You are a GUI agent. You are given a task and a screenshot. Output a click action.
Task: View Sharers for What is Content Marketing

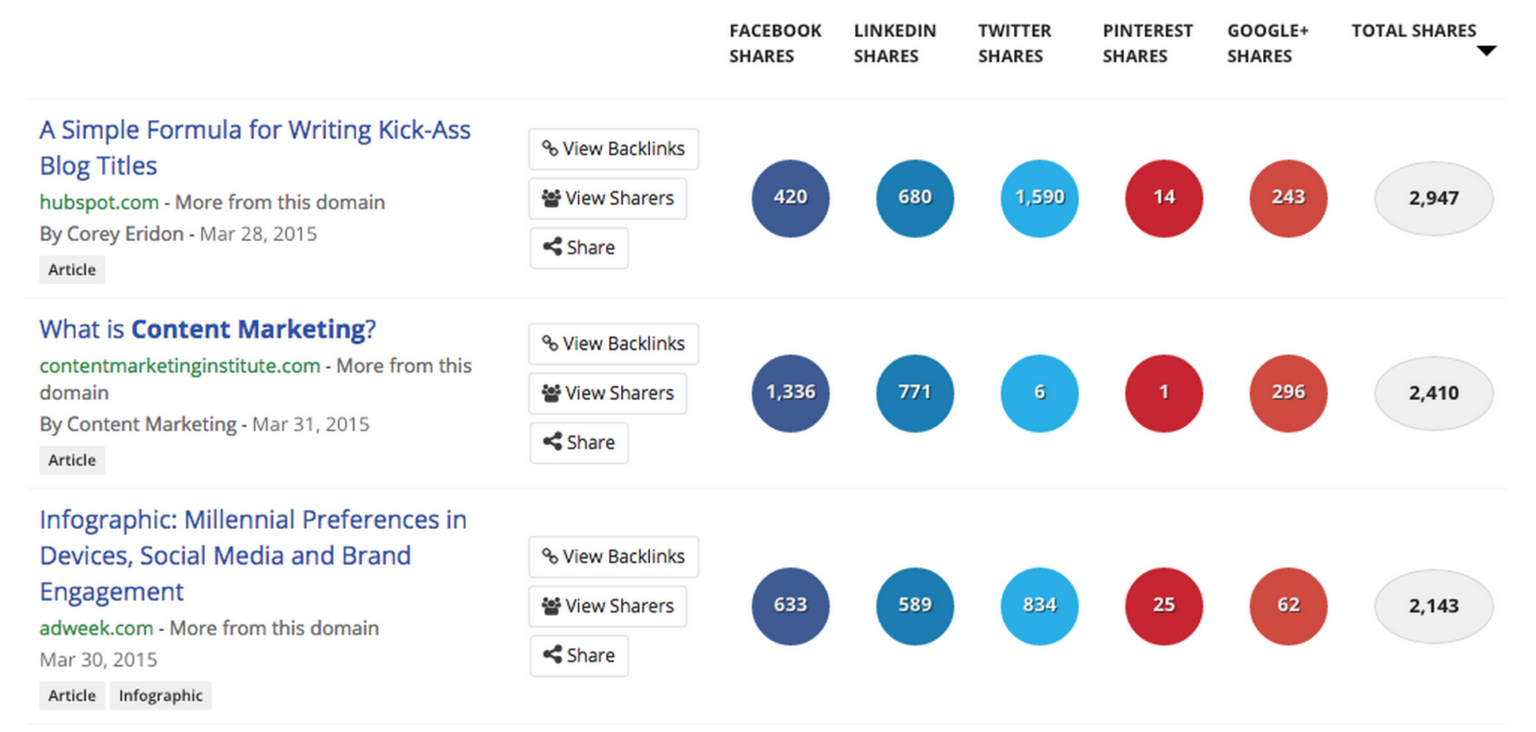(607, 393)
